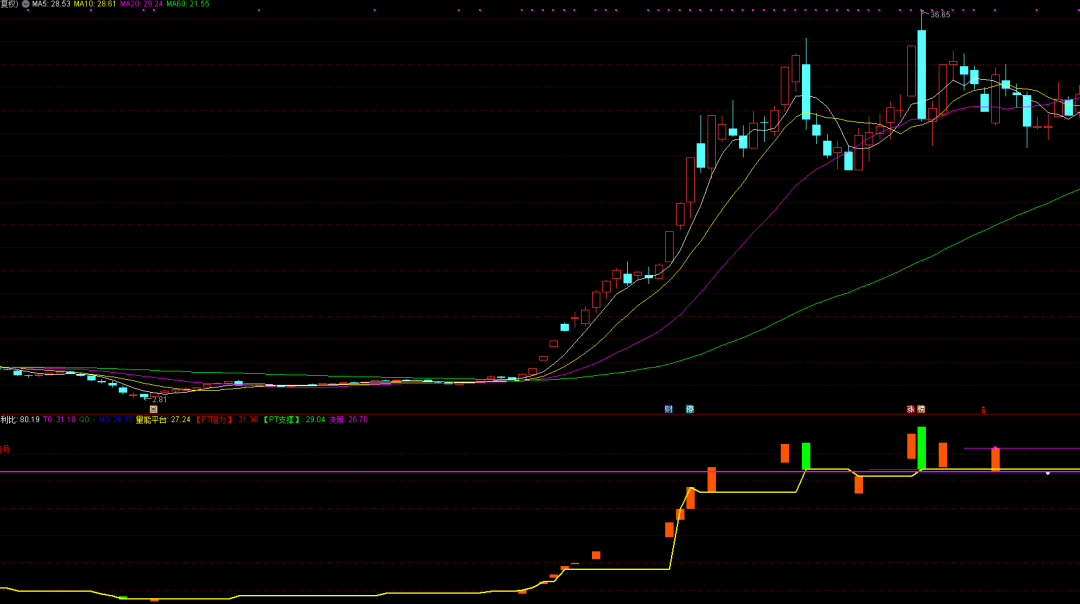Click the round settings icon beside 复权

[26, 5]
